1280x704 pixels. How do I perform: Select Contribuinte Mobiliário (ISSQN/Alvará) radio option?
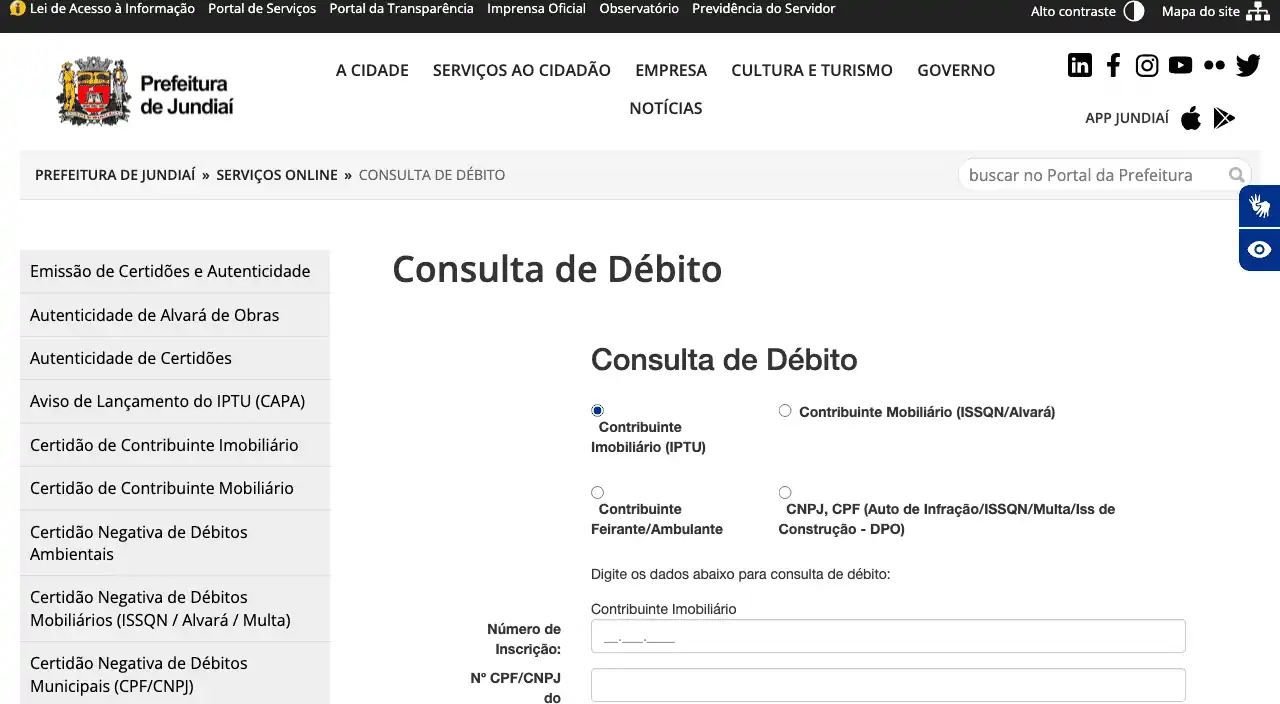pyautogui.click(x=785, y=411)
